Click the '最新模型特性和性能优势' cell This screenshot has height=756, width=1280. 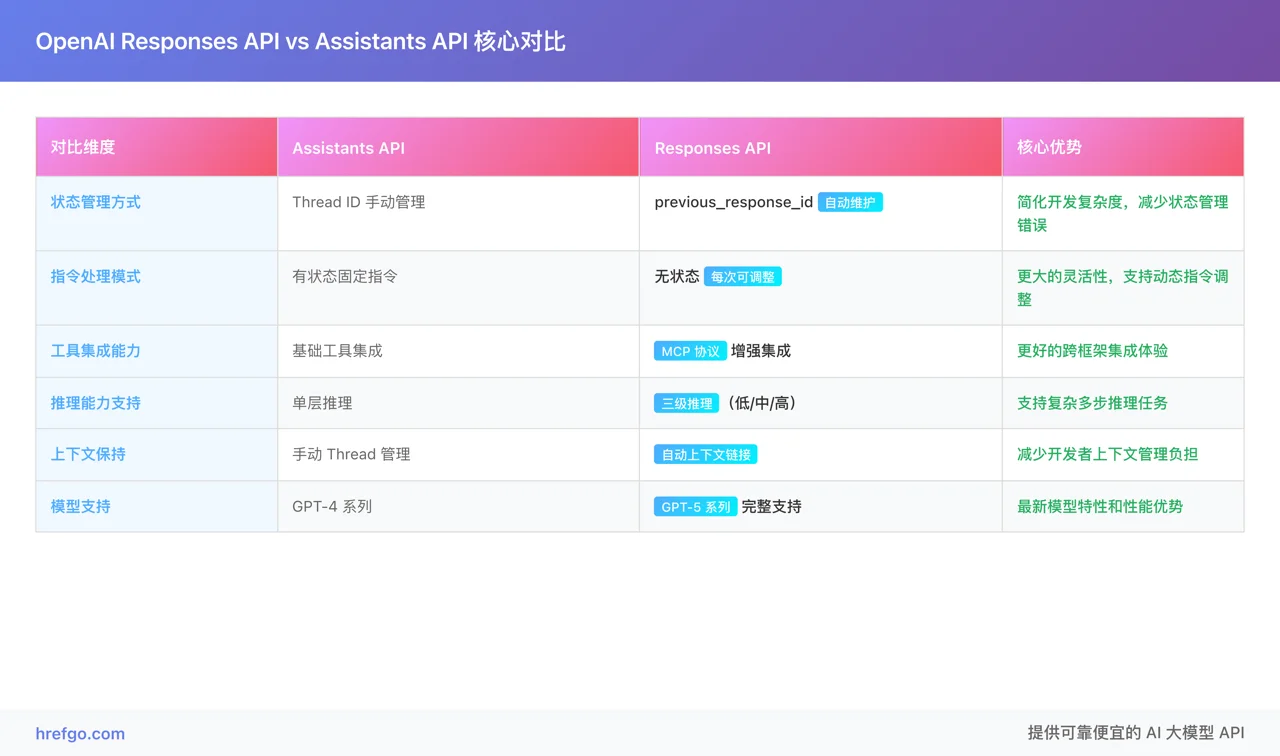1123,506
